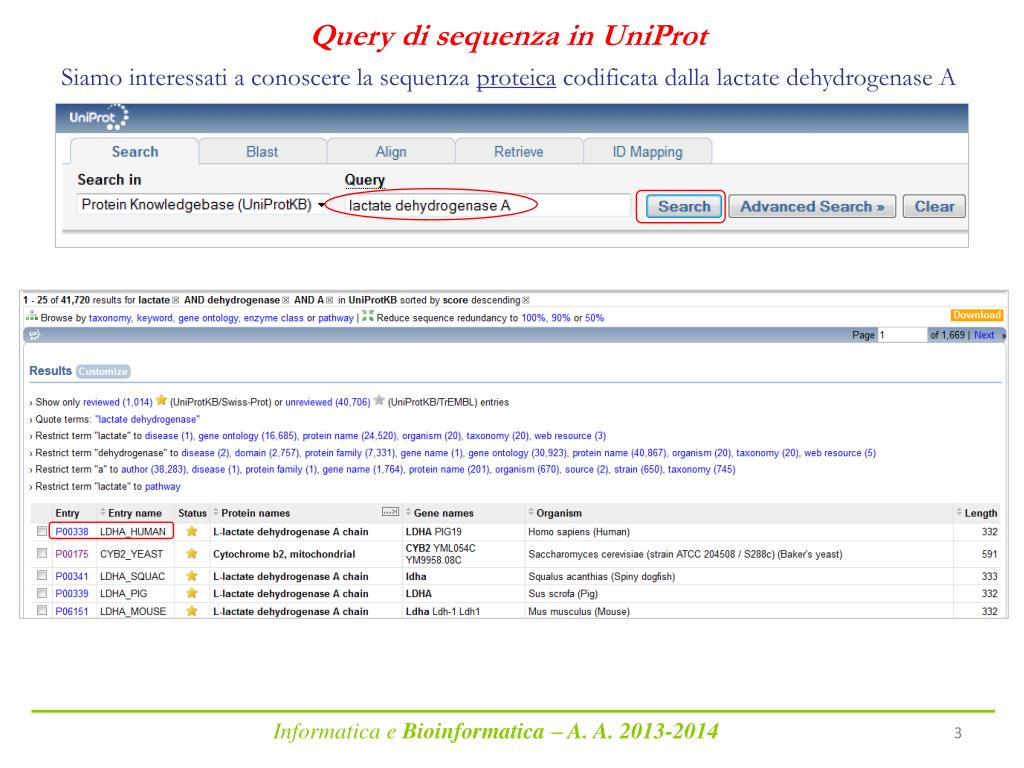Check the P00175 CYB2_YEAST row
The height and width of the screenshot is (768, 1024).
pyautogui.click(x=42, y=553)
